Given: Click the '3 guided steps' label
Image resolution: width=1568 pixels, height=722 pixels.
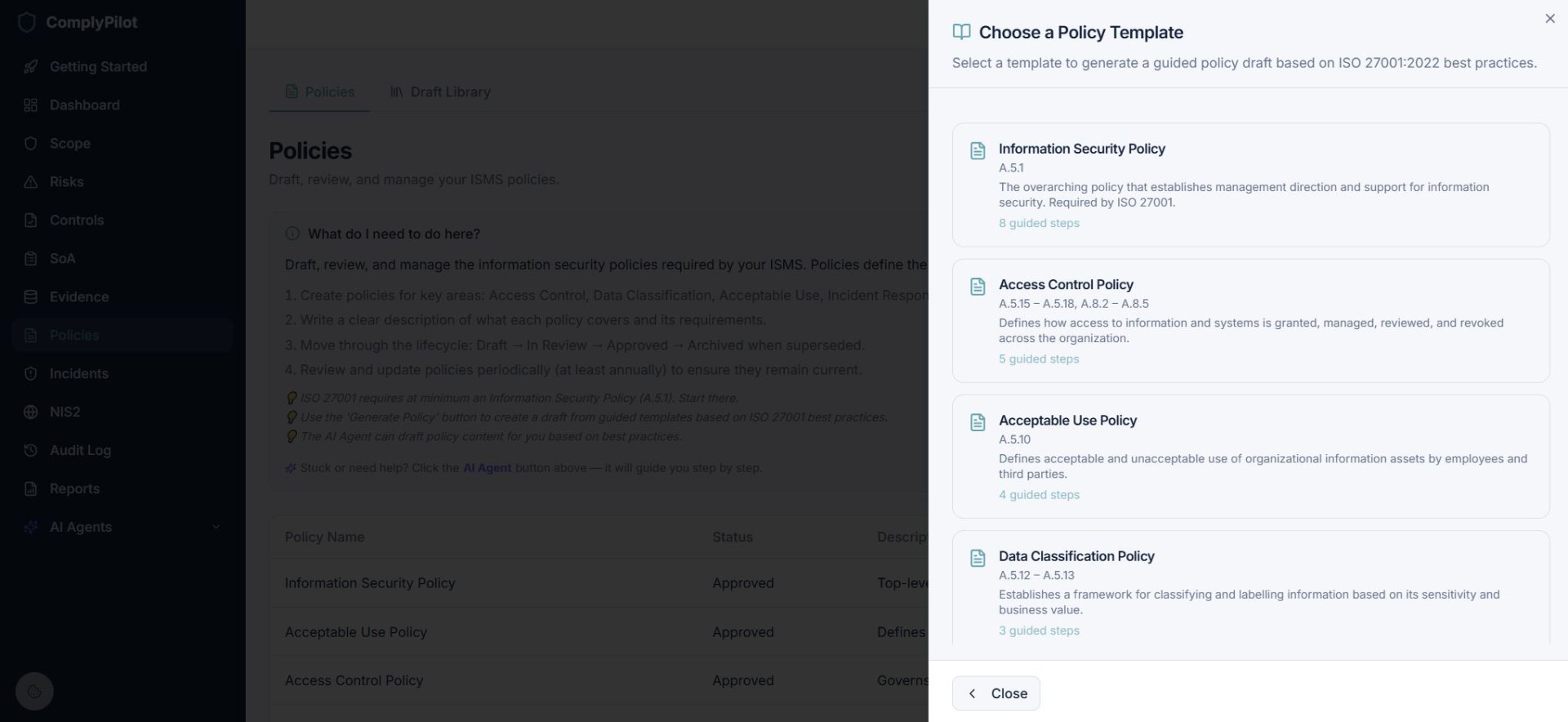Looking at the screenshot, I should (x=1039, y=631).
